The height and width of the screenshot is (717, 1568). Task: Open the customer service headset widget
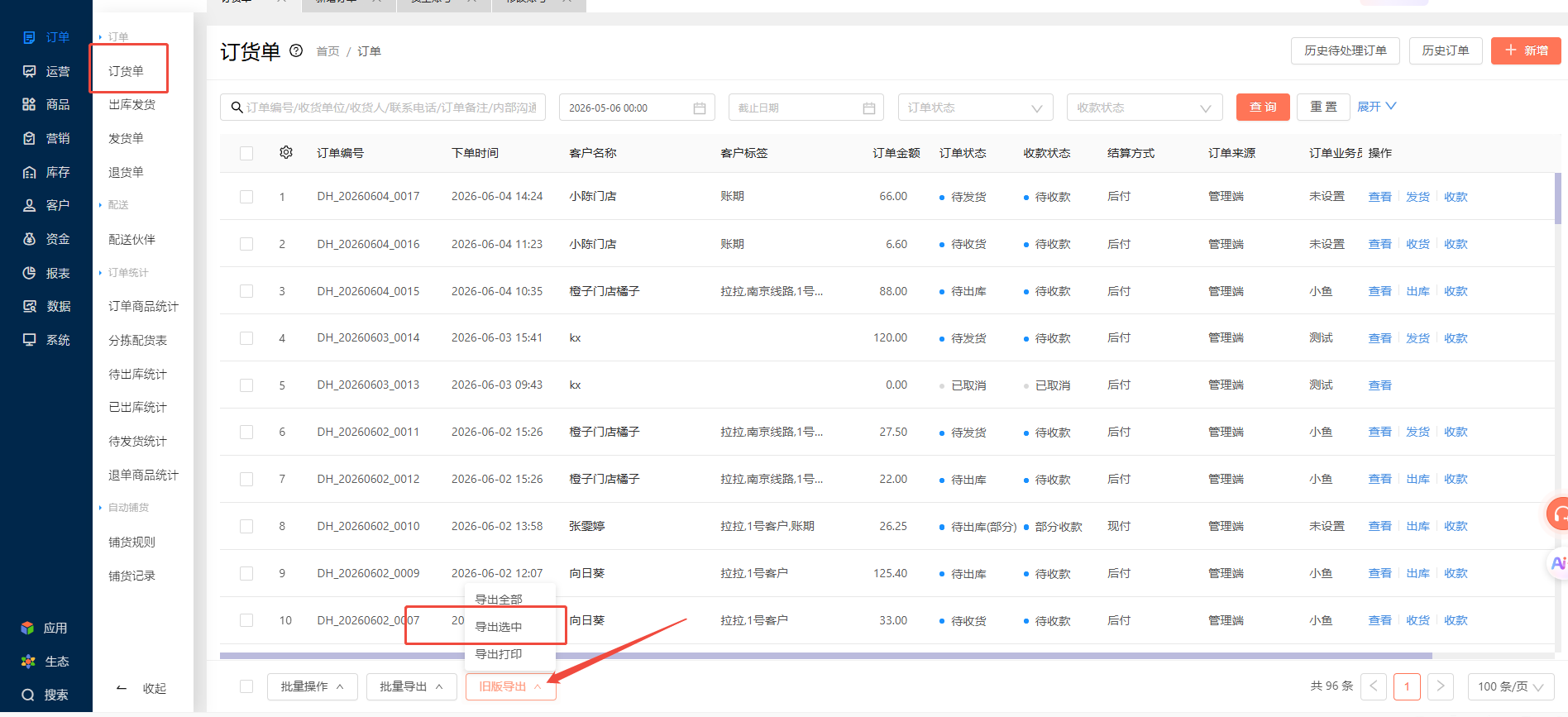[1559, 514]
